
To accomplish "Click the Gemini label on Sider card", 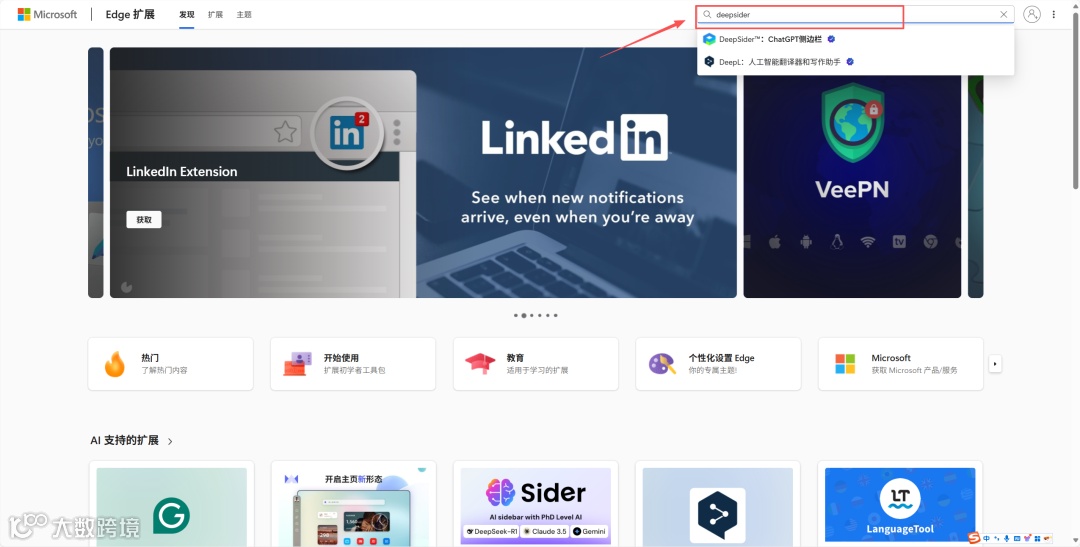I will tap(590, 531).
